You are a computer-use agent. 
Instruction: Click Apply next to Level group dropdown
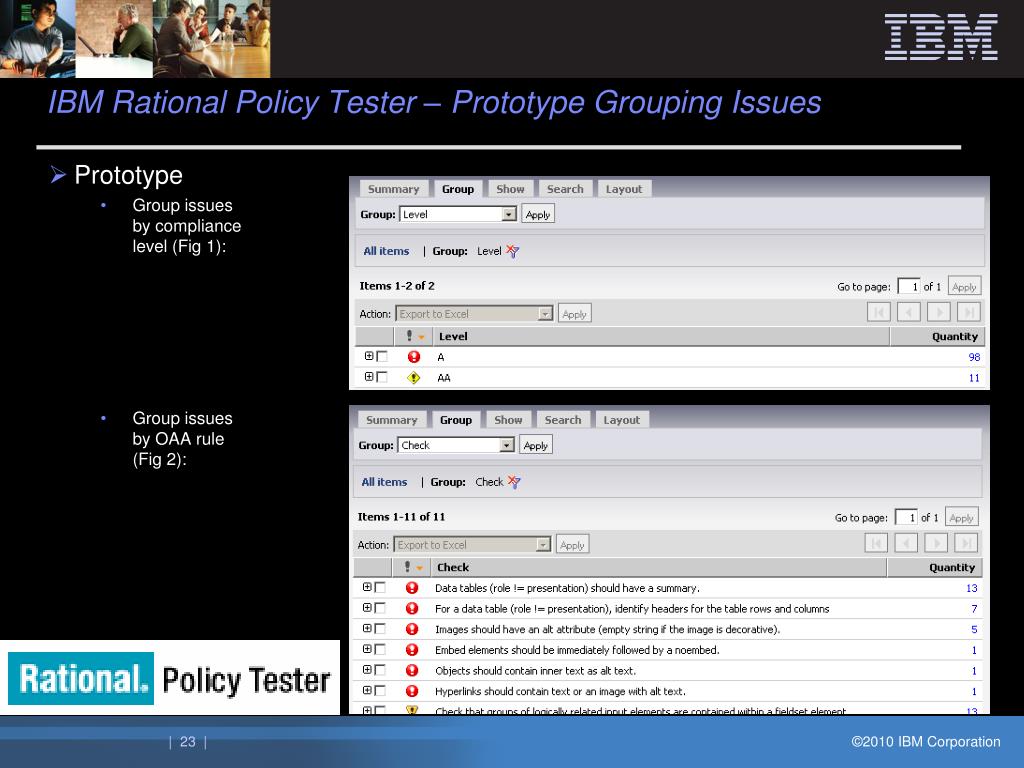tap(538, 215)
